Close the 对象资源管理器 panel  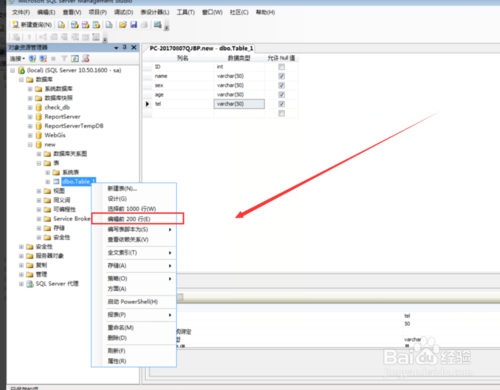[x=134, y=47]
